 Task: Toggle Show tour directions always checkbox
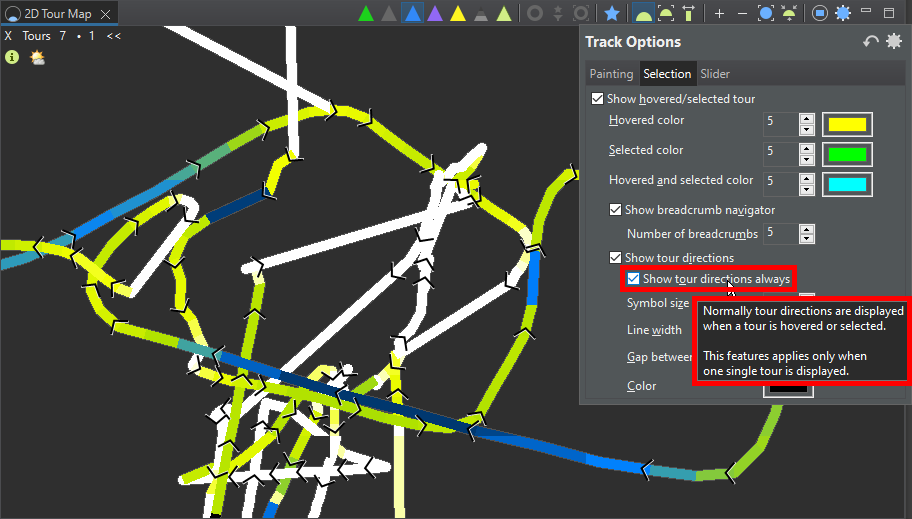[x=633, y=279]
